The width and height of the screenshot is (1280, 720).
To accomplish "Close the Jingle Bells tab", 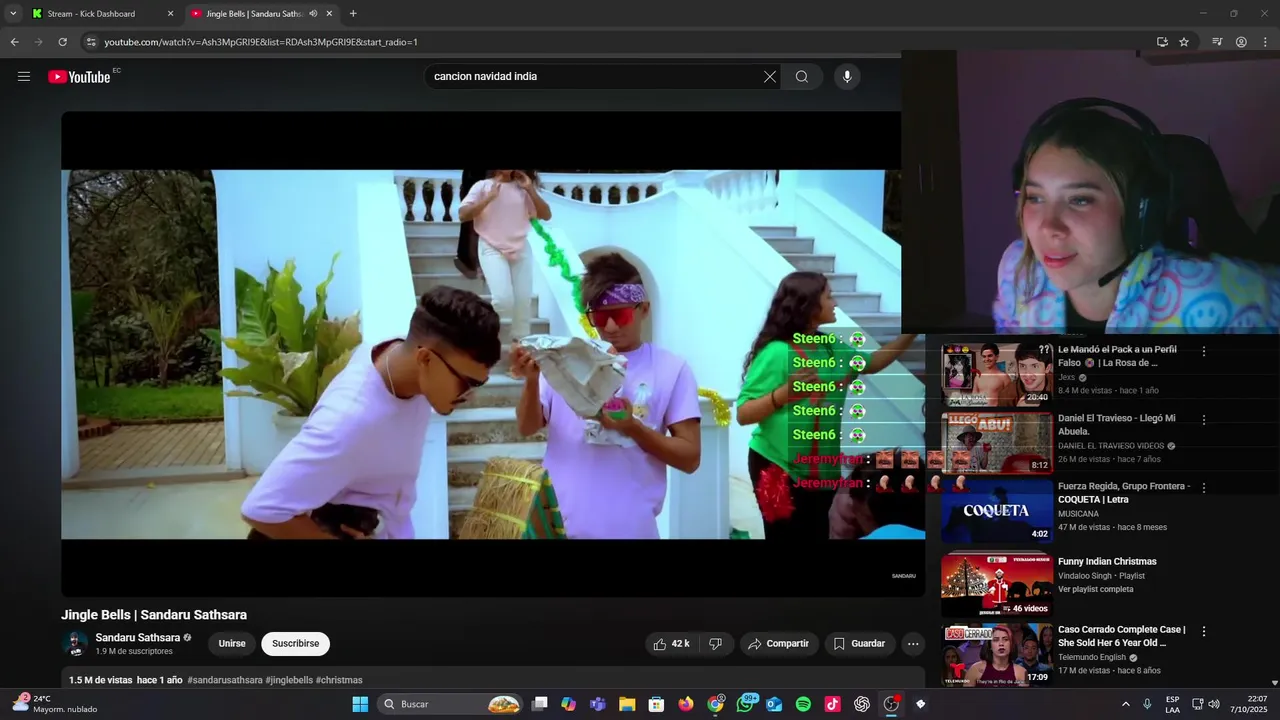I will click(329, 14).
